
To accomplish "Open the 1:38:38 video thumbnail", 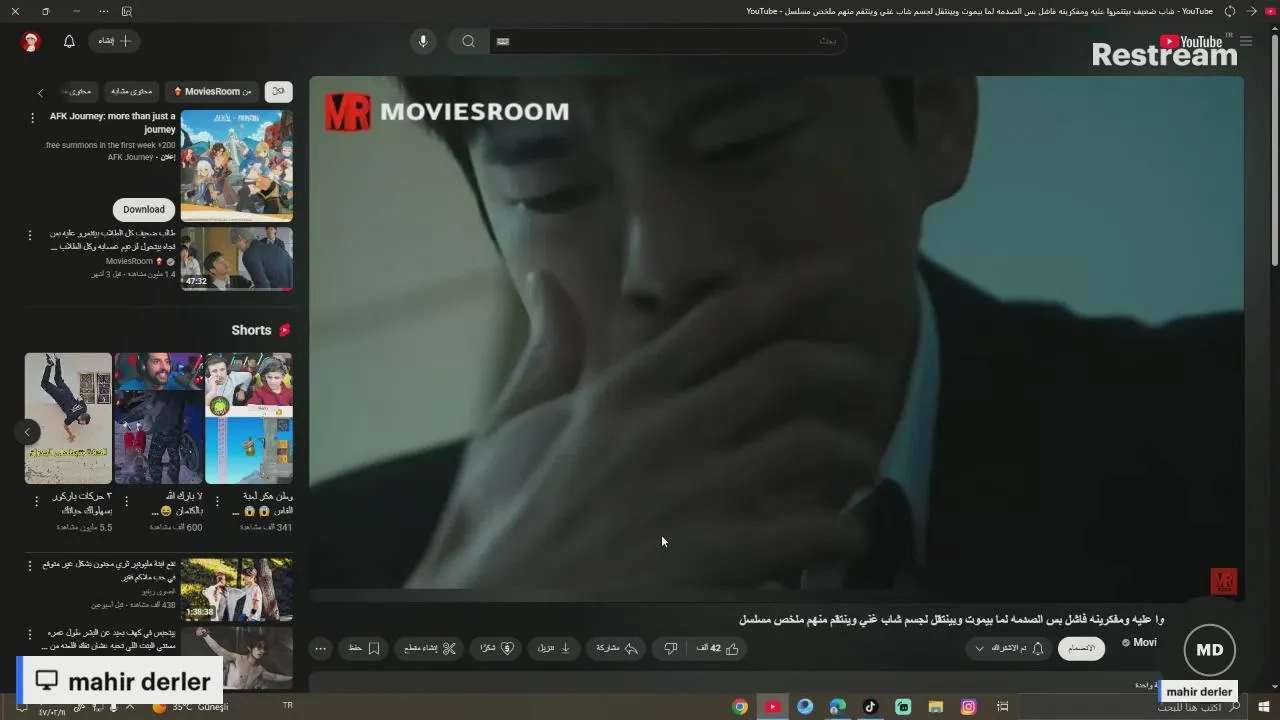I will [x=236, y=589].
